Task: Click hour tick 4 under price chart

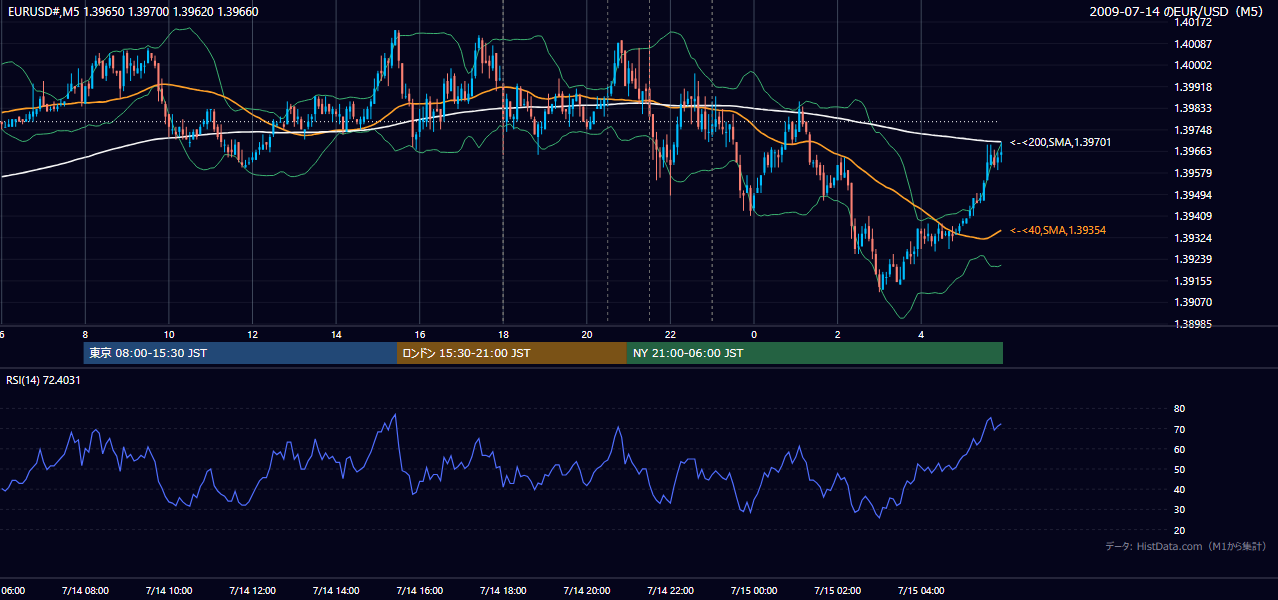Action: point(921,335)
